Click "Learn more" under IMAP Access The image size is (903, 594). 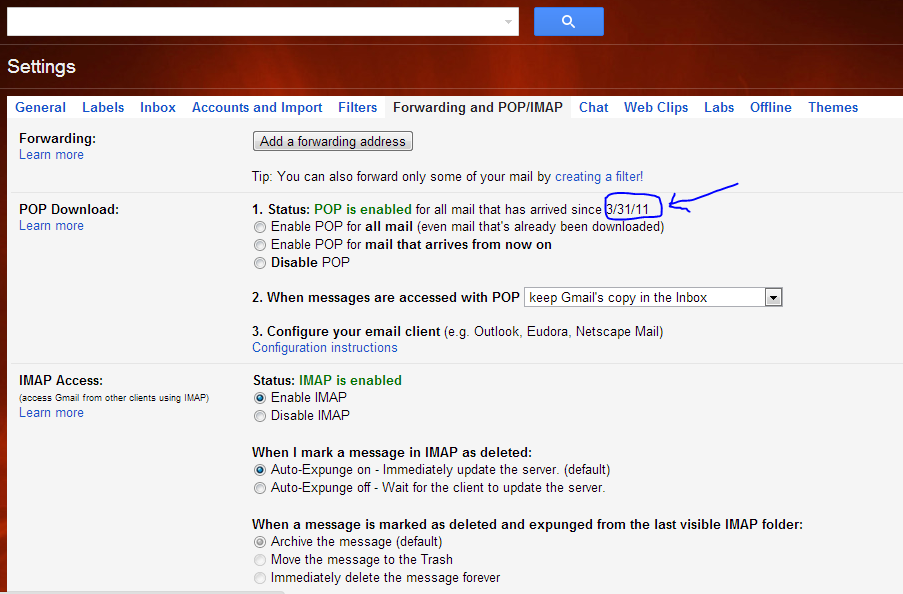pyautogui.click(x=51, y=412)
